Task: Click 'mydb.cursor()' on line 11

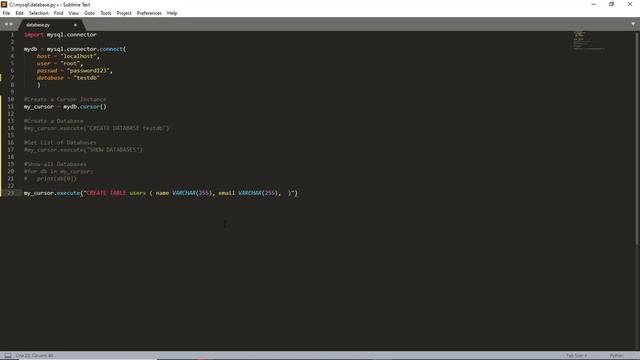Action: (85, 107)
